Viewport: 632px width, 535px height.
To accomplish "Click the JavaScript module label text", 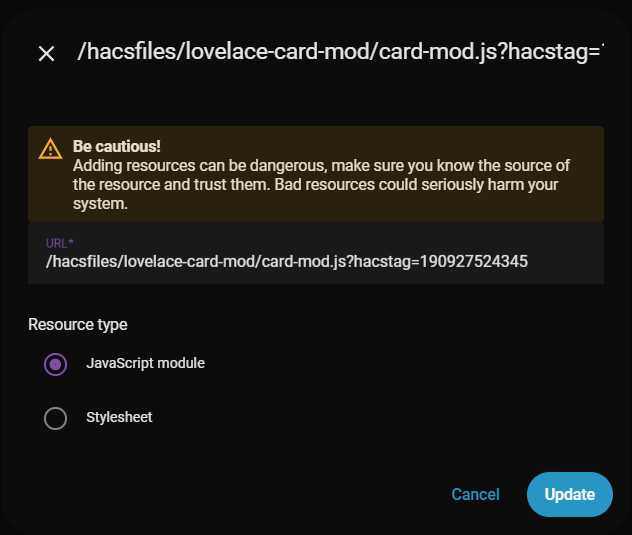I will pyautogui.click(x=146, y=363).
